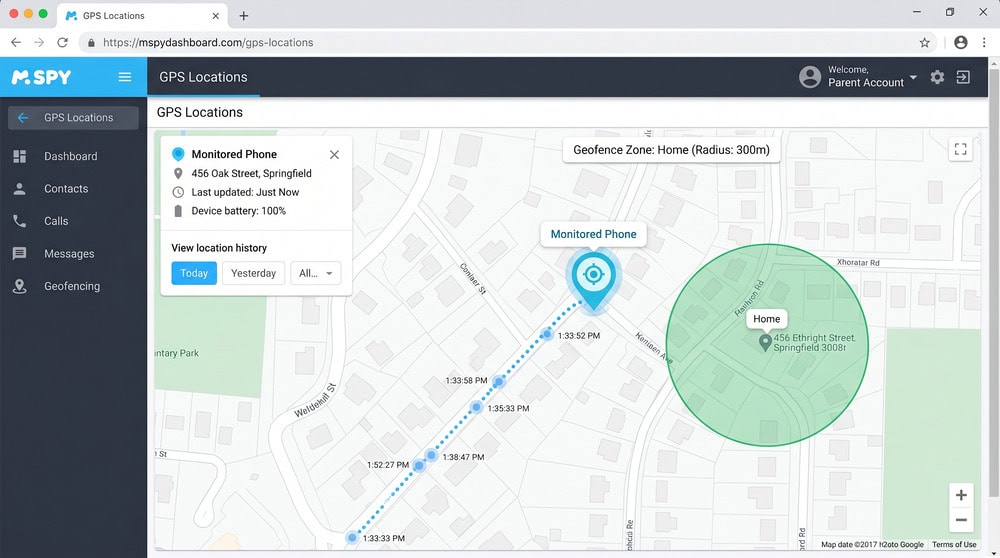The image size is (1000, 558).
Task: Reload the page
Action: click(x=62, y=43)
